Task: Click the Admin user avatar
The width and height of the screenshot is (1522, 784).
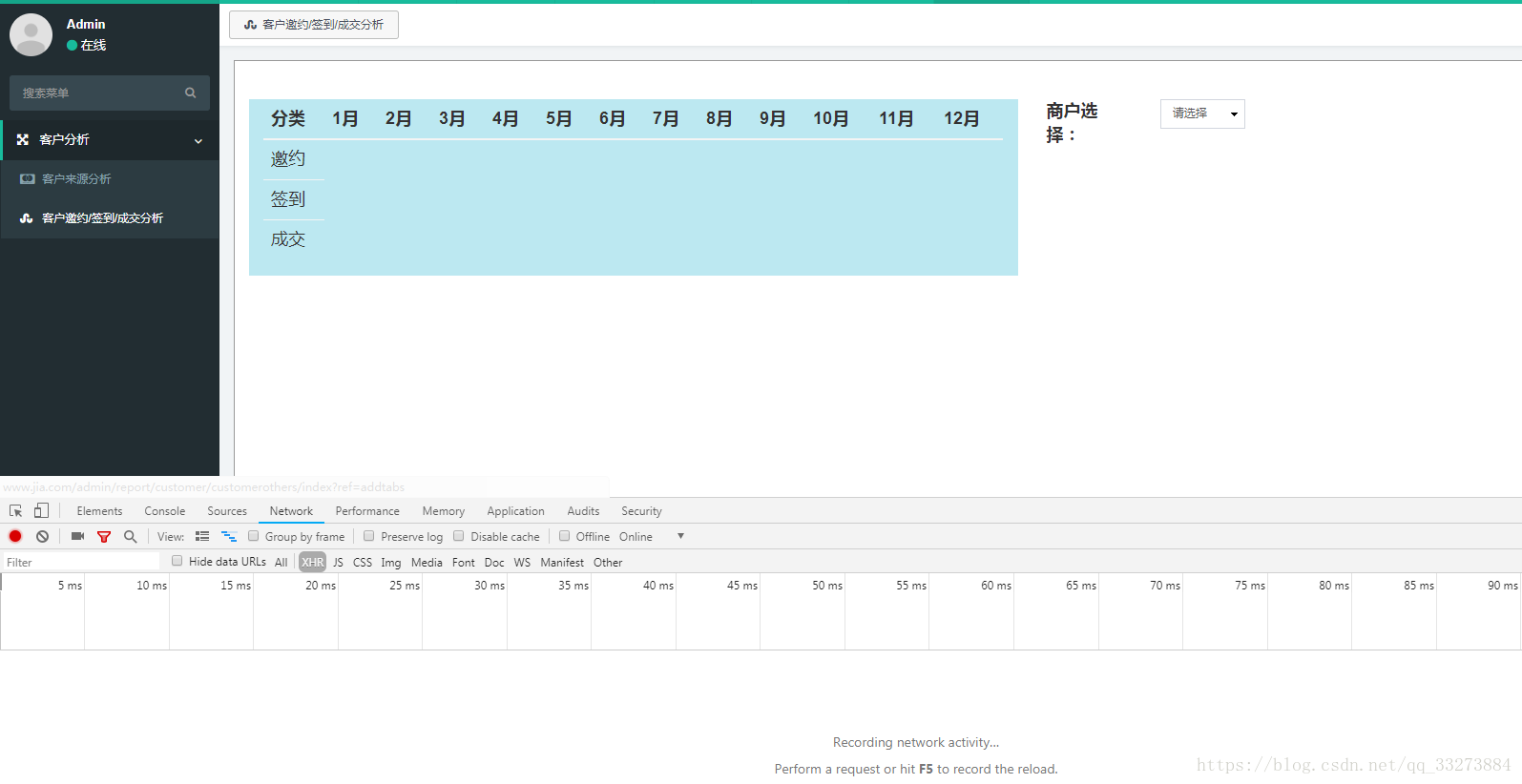Action: pyautogui.click(x=31, y=34)
